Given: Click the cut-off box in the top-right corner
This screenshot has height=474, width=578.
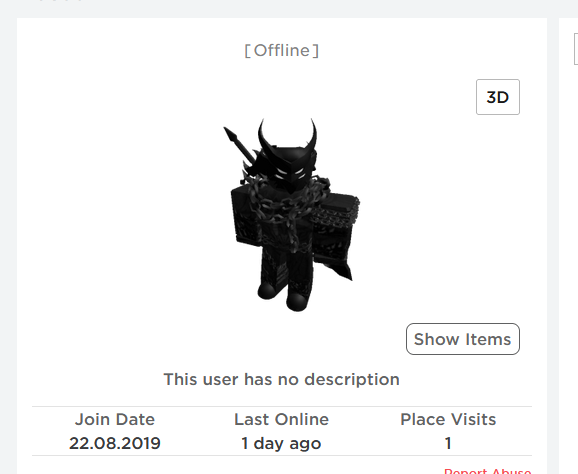Looking at the screenshot, I should click(576, 49).
